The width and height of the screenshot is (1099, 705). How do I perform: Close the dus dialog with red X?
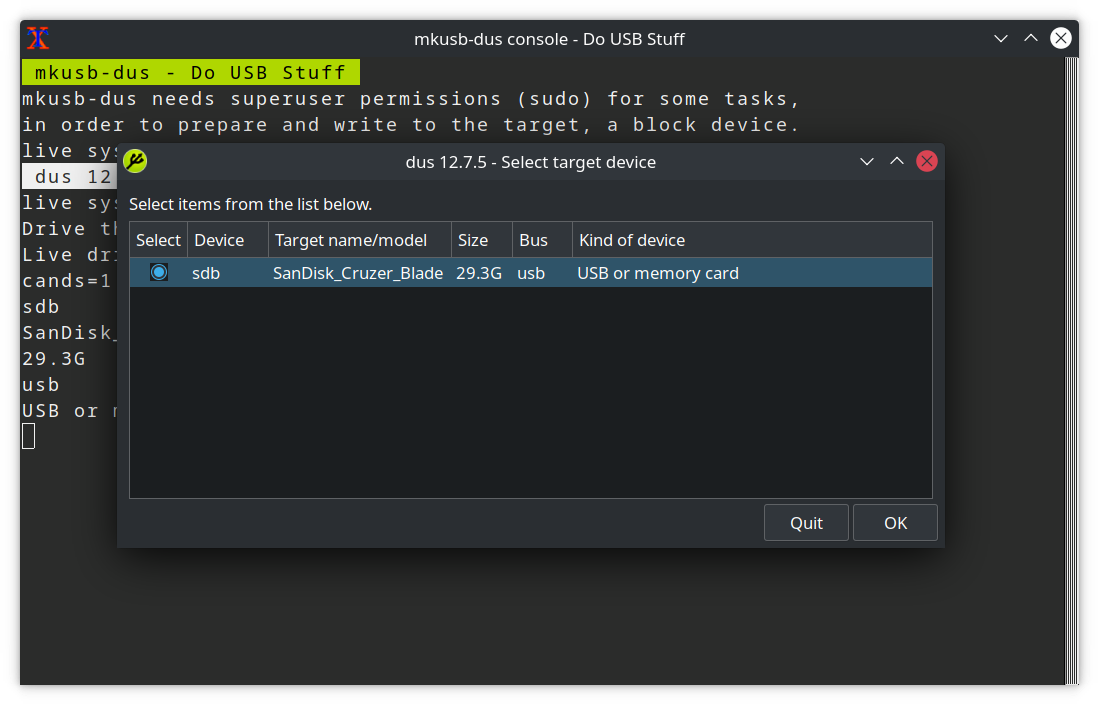click(927, 161)
